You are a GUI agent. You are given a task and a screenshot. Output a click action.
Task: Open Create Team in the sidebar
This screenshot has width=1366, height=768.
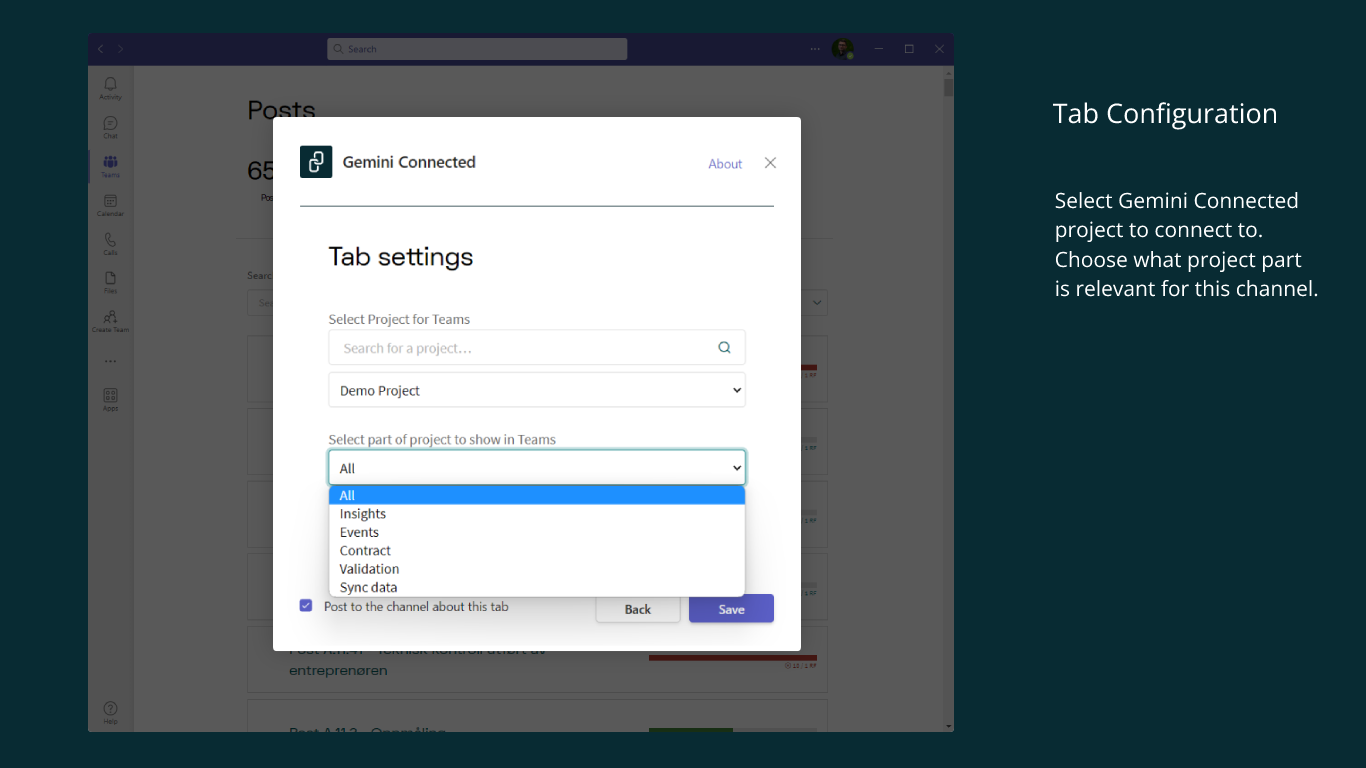tap(110, 321)
